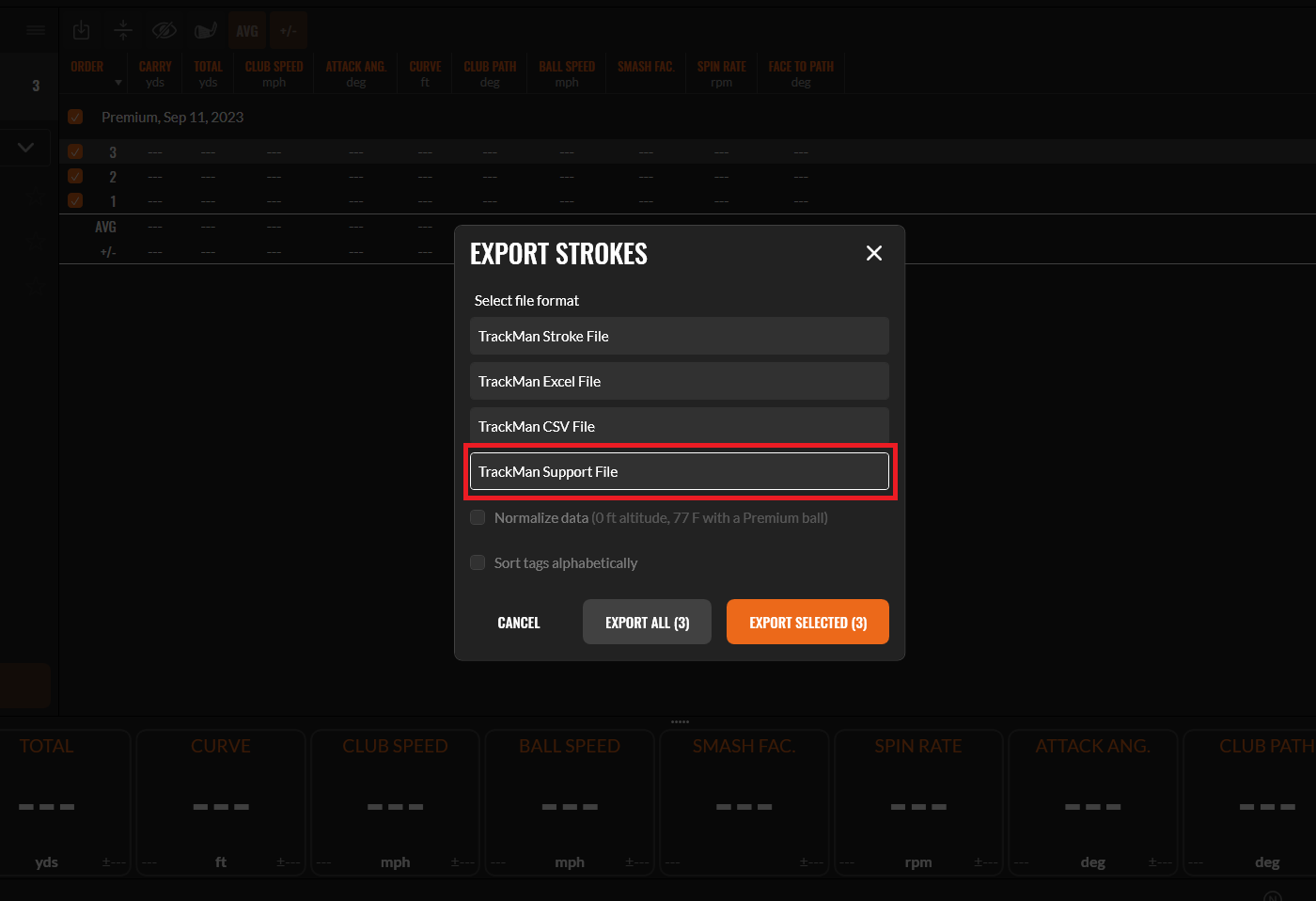Click CANCEL to dismiss the export dialog
The image size is (1316, 901).
tap(518, 622)
